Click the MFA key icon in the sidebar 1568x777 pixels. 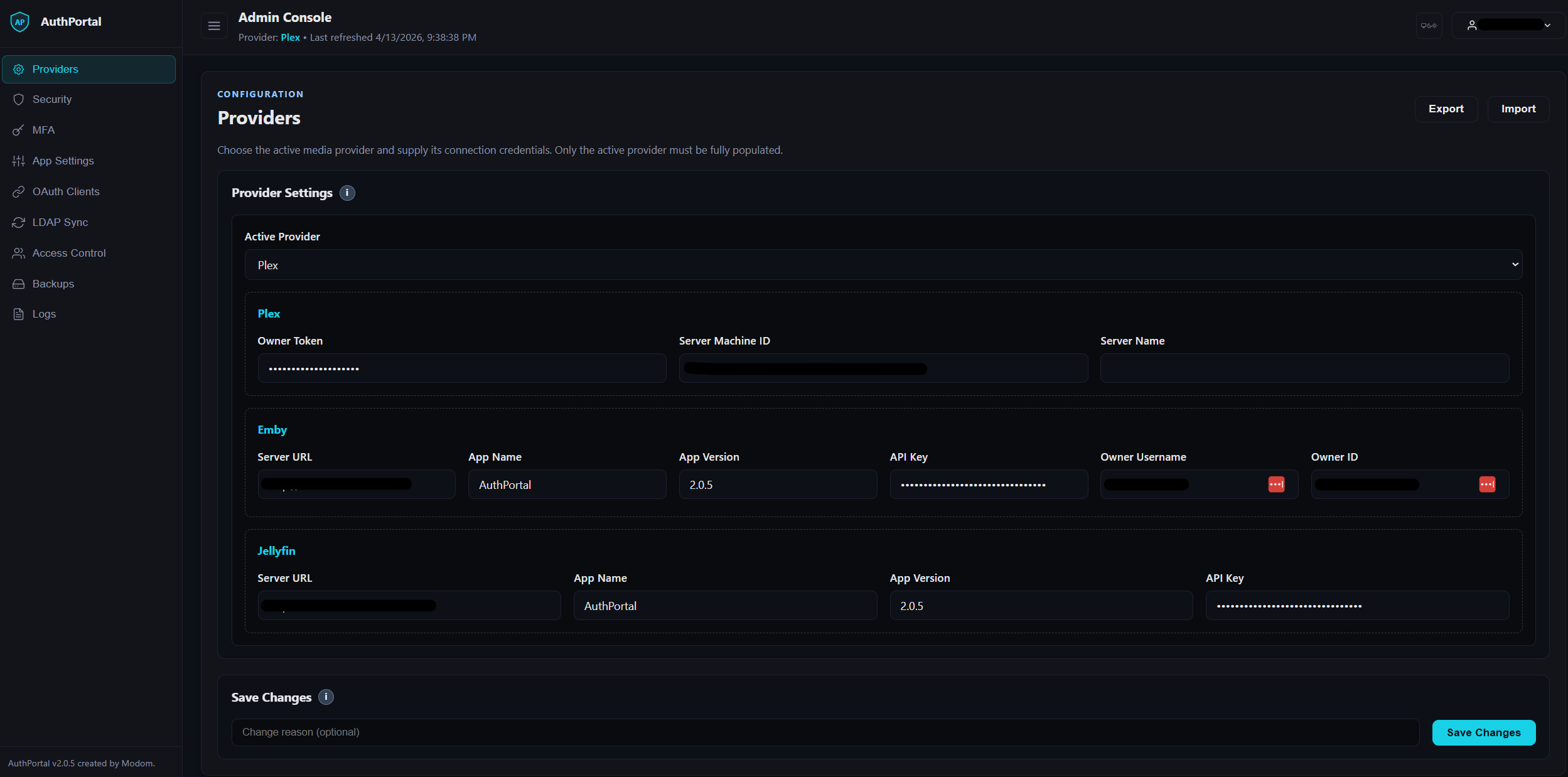[x=19, y=130]
